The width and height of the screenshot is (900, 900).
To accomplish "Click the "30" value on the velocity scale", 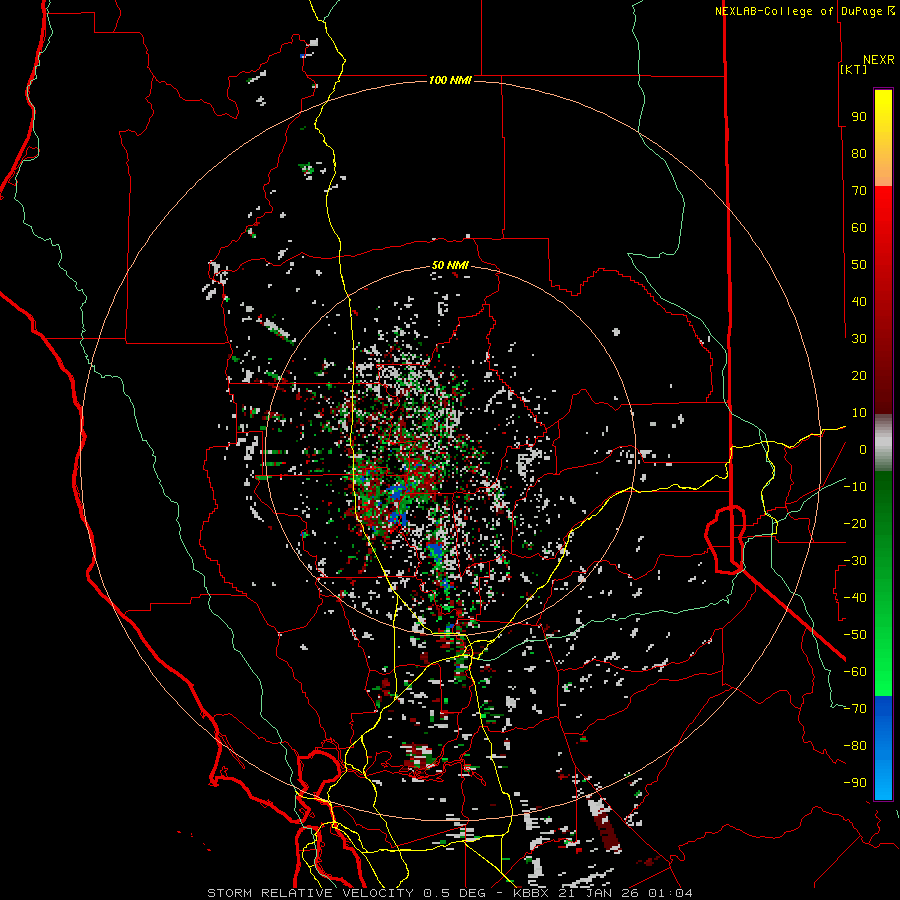I will [859, 339].
